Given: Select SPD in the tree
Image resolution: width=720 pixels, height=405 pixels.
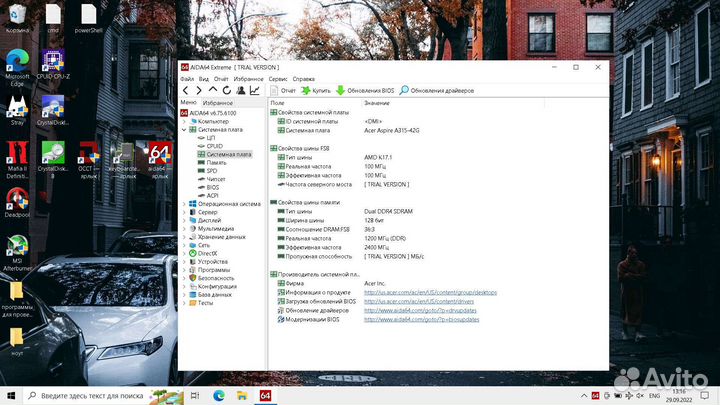Looking at the screenshot, I should point(212,171).
